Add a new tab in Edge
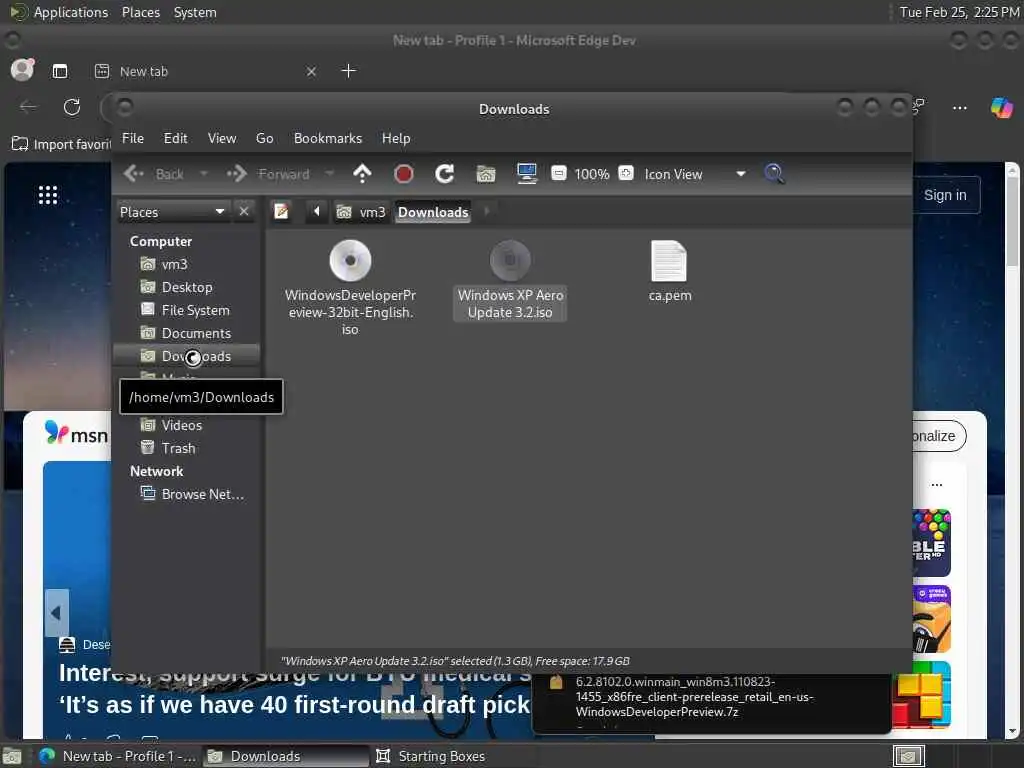The height and width of the screenshot is (768, 1024). (x=349, y=71)
